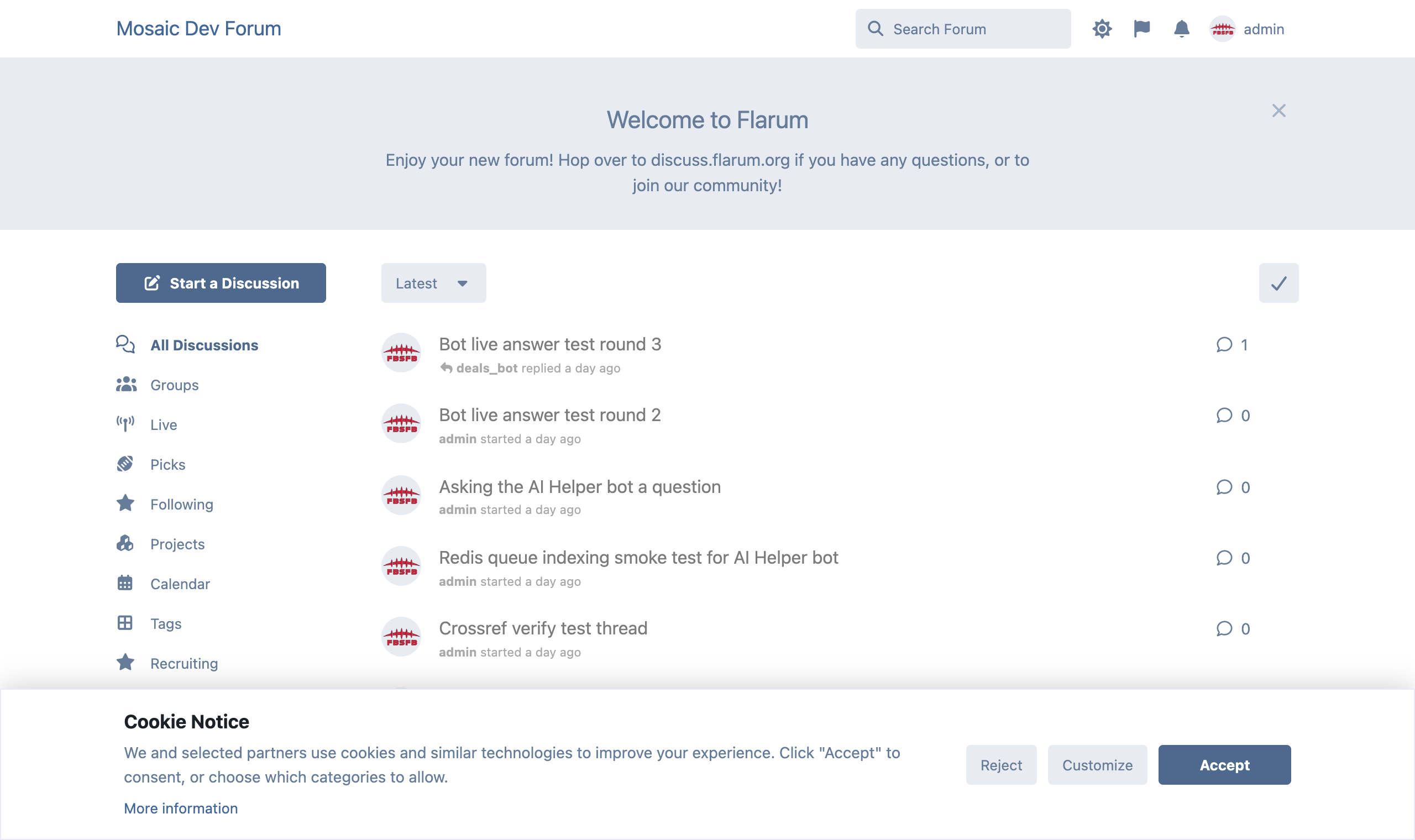Screen dimensions: 1415x840
Task: Click reply count bubble for round 2 thread
Action: (1233, 416)
